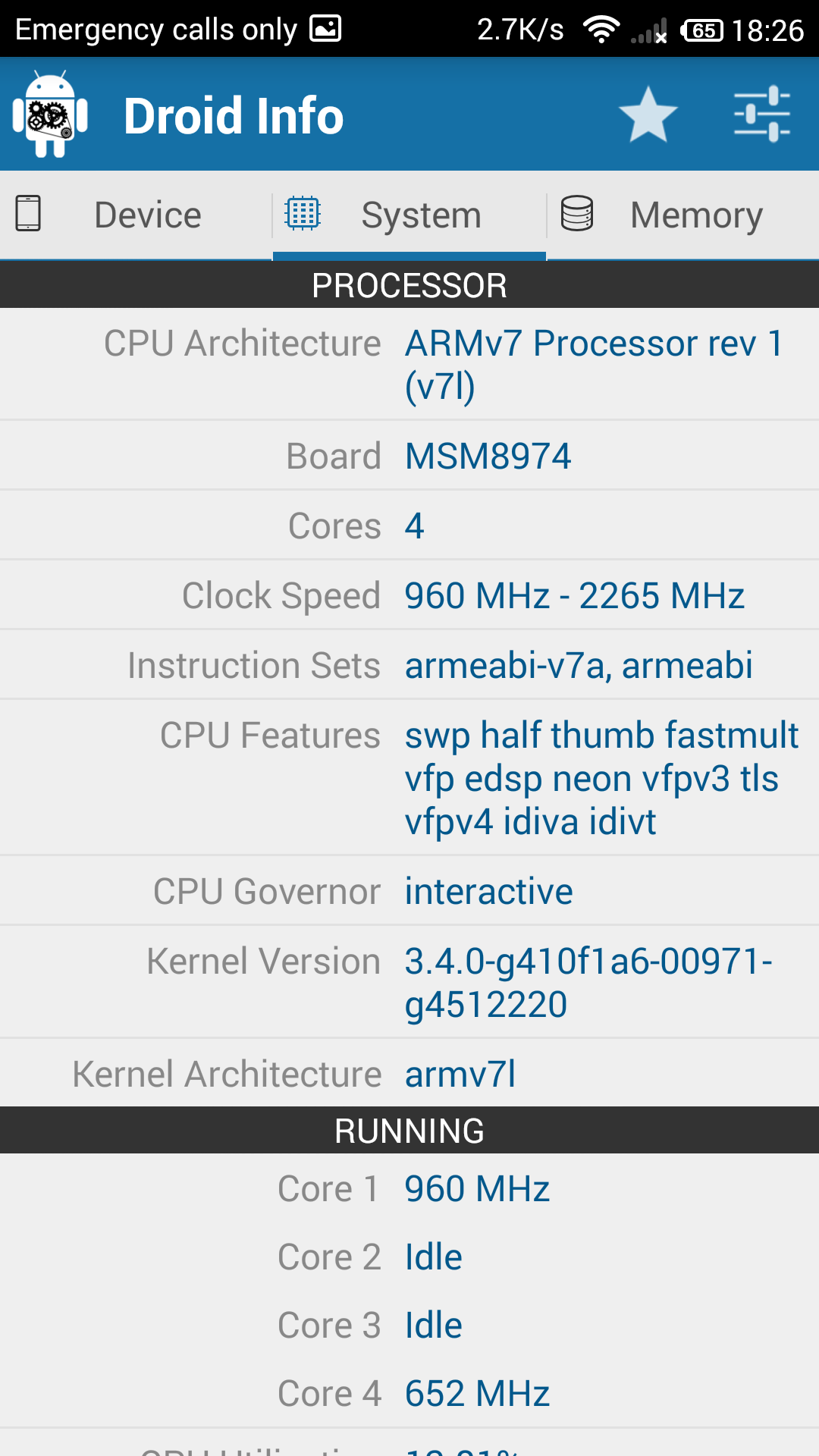
Task: Tap the Kernel Version value
Action: [588, 982]
